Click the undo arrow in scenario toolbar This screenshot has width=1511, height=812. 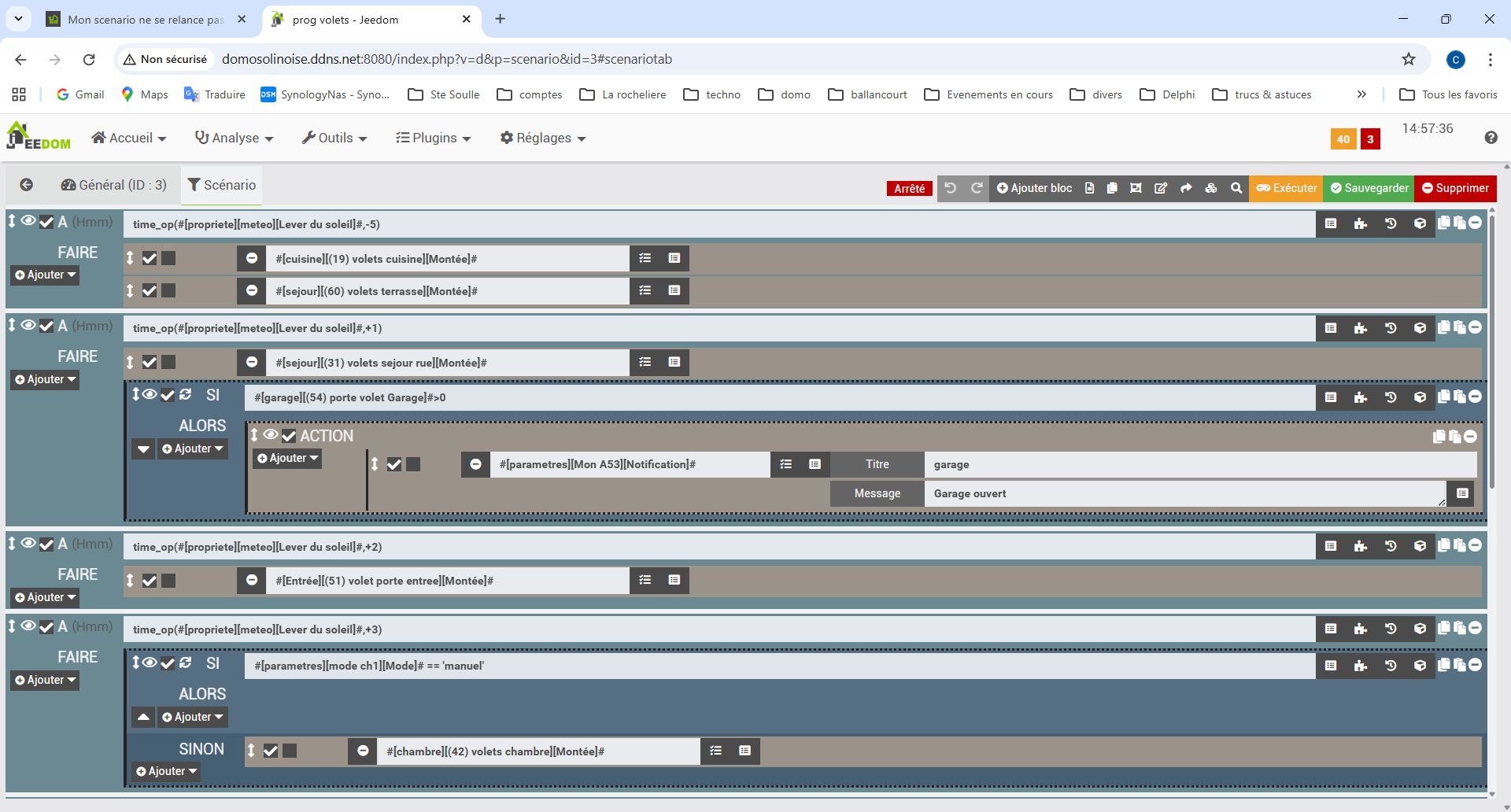pos(951,188)
